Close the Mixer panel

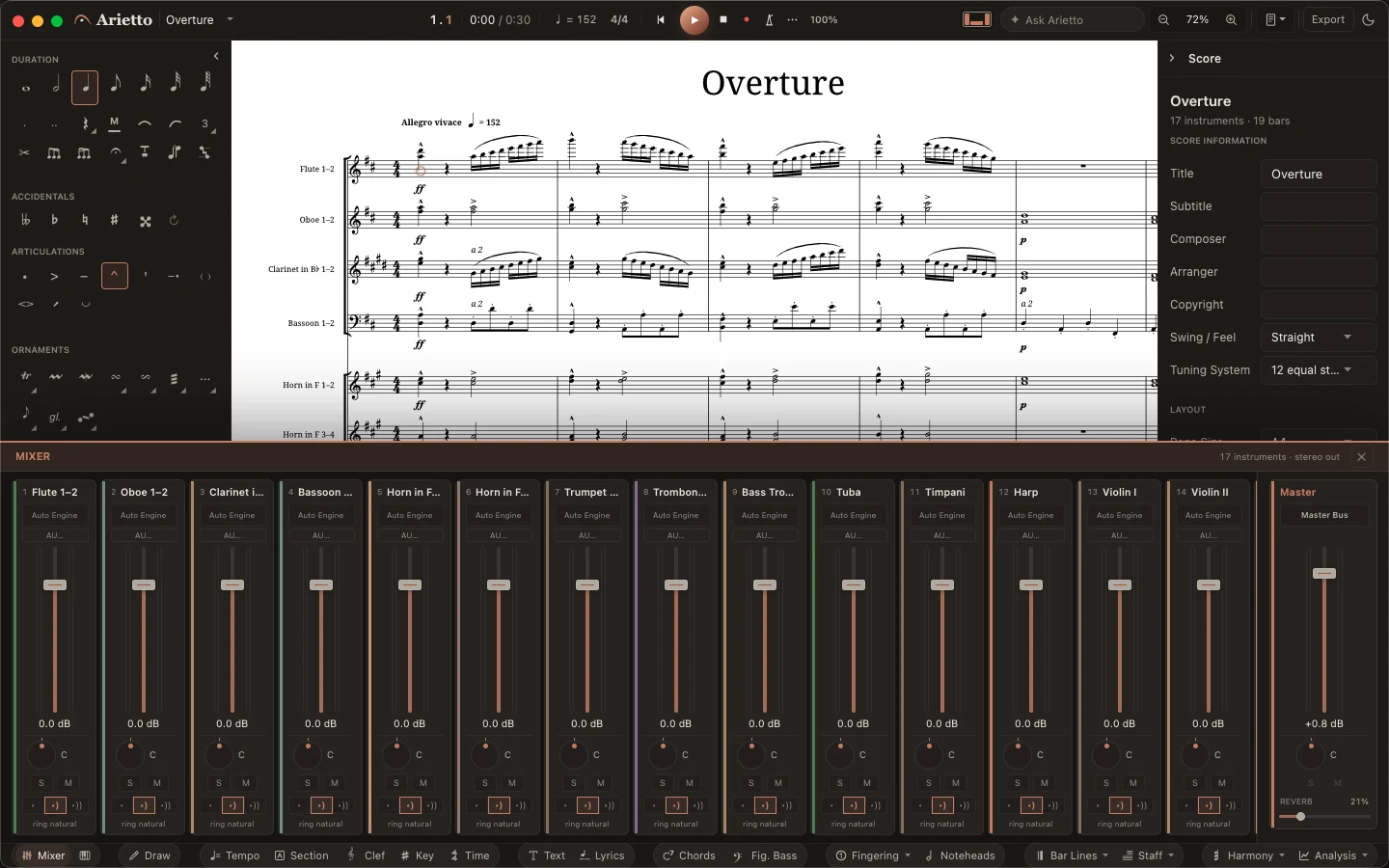point(1362,457)
